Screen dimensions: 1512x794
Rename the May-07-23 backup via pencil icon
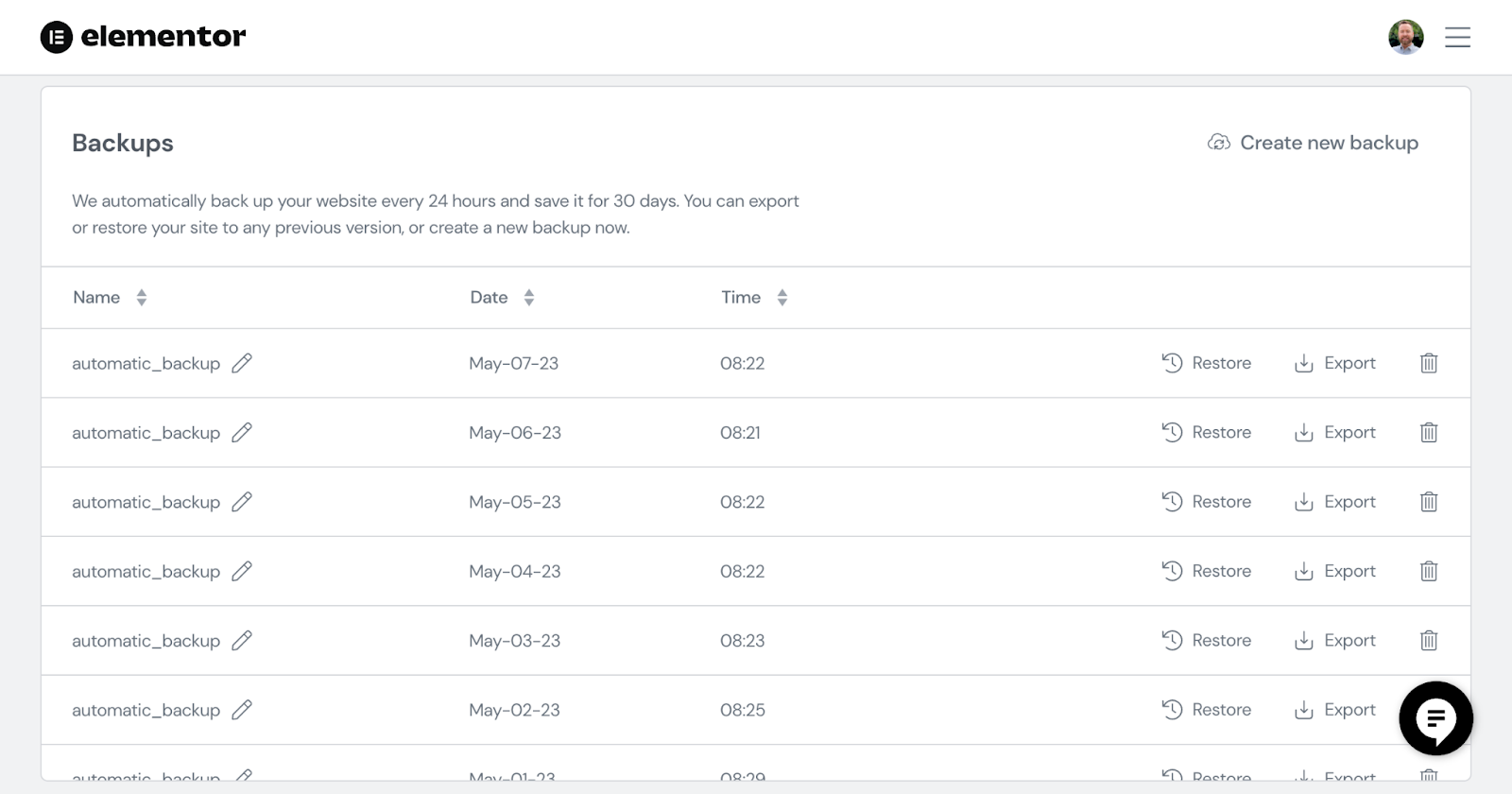[x=242, y=363]
